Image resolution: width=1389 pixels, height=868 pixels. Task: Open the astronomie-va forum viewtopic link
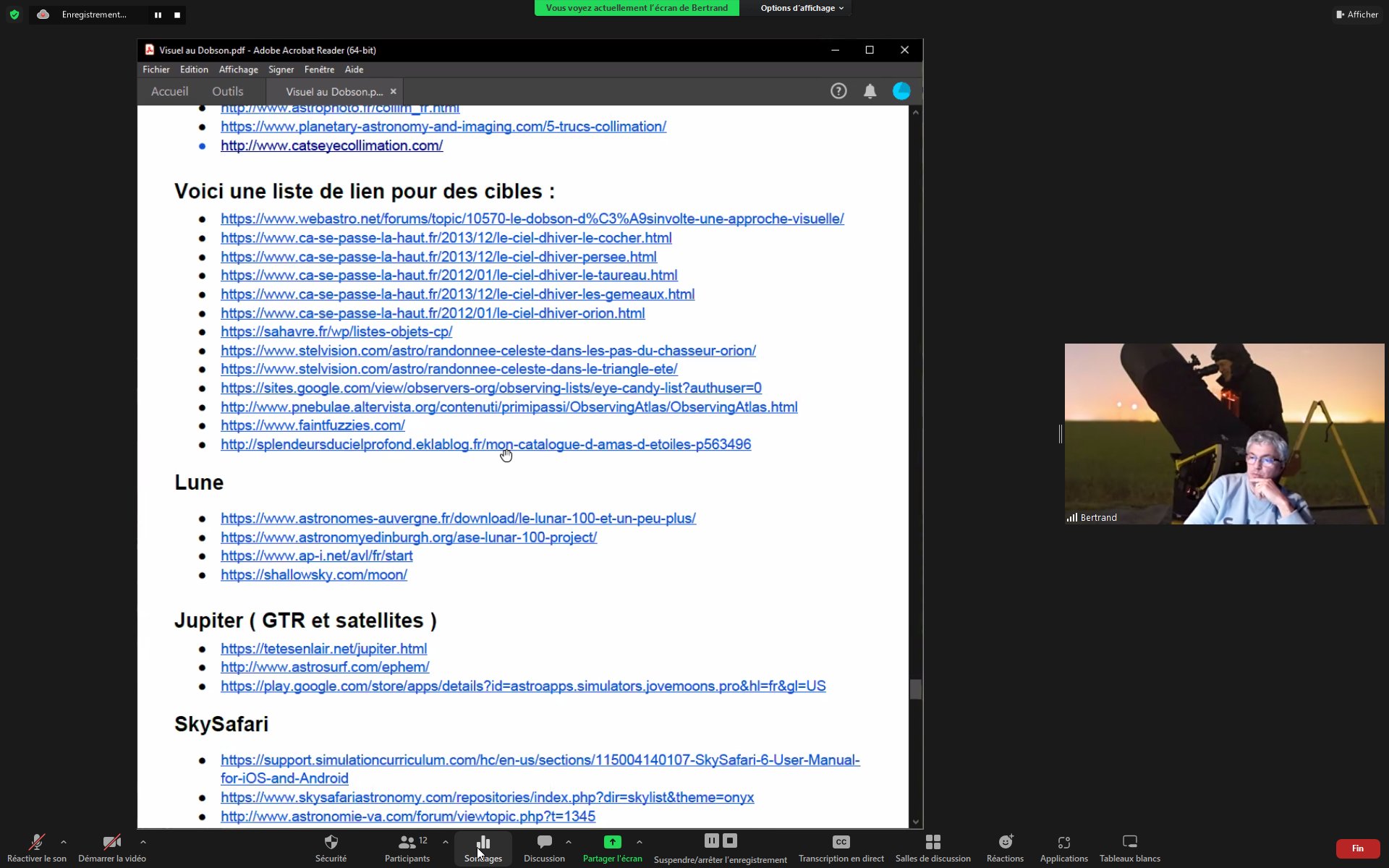click(408, 816)
